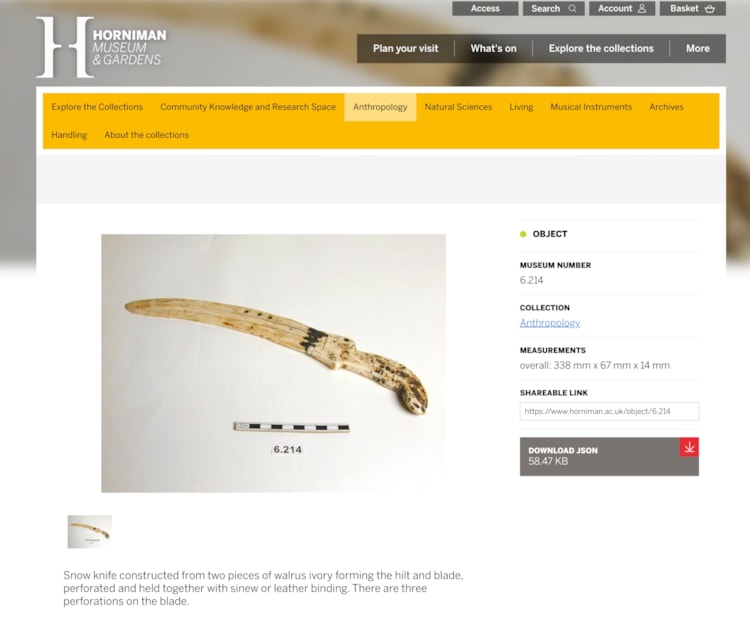Select the Anthropology tab
This screenshot has height=618, width=750.
380,107
